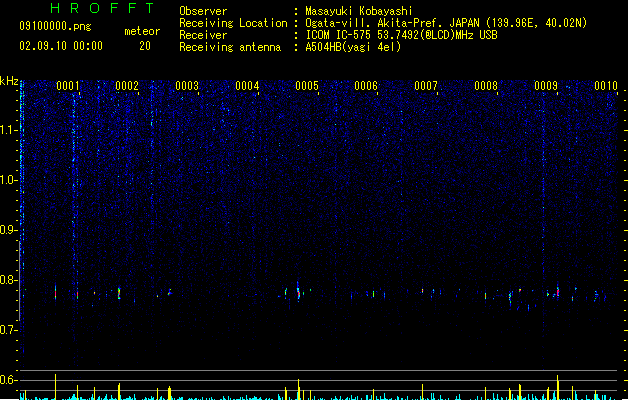Click time marker 0004
629x400 pixels.
247,86
